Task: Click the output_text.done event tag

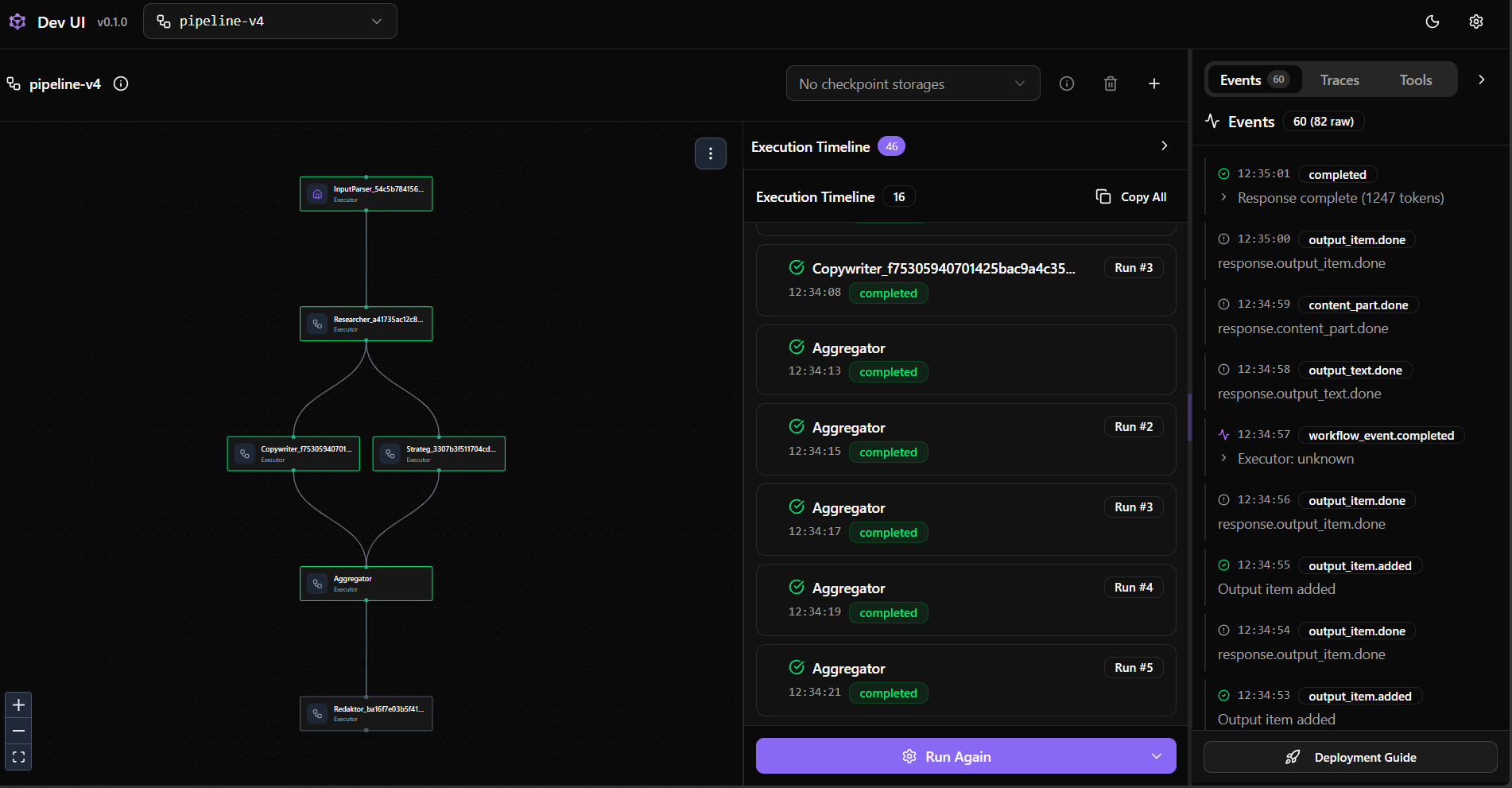Action: coord(1355,370)
